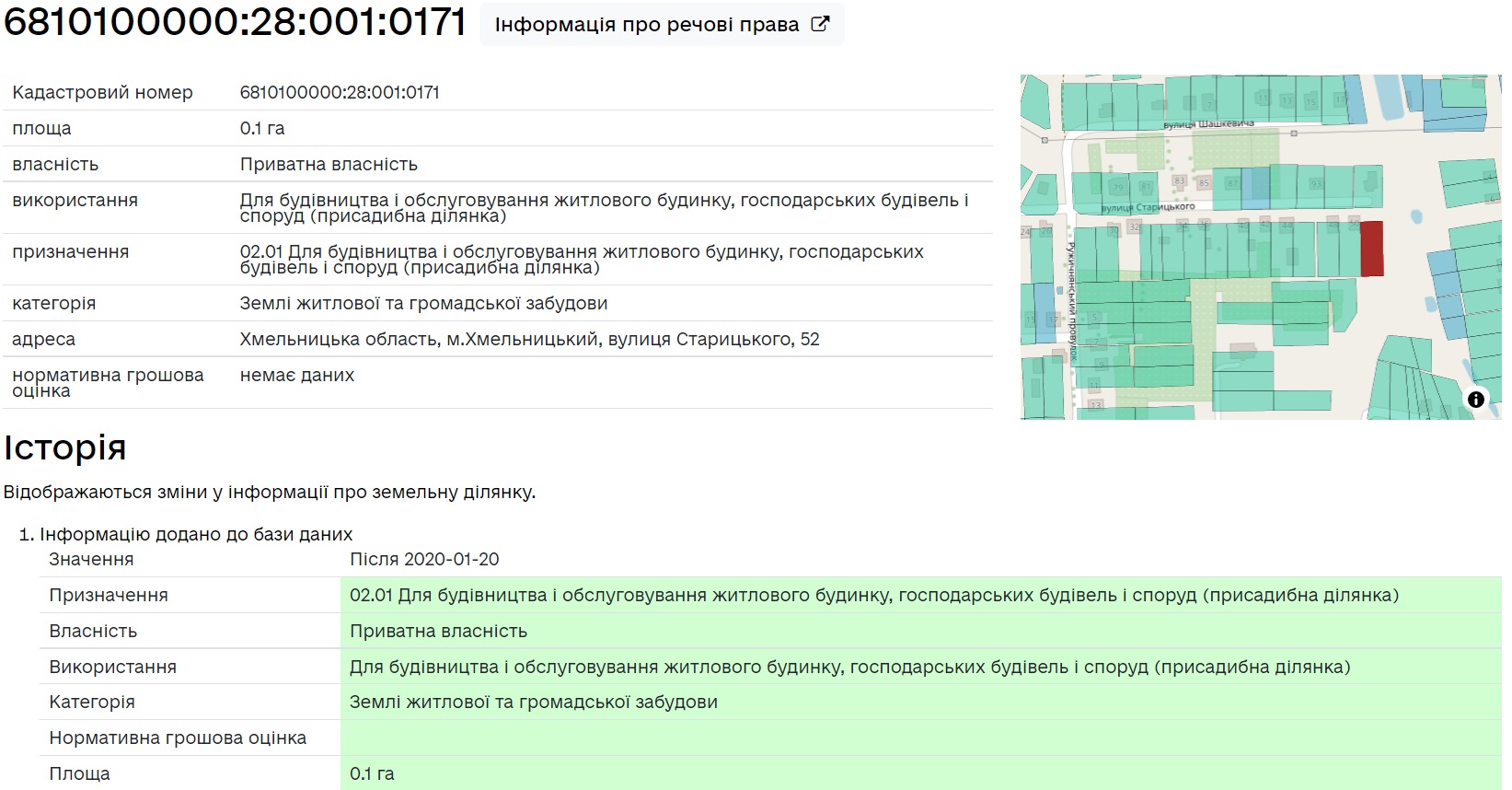Image resolution: width=1512 pixels, height=790 pixels.
Task: Click the cadastral number value in the table
Action: (340, 92)
